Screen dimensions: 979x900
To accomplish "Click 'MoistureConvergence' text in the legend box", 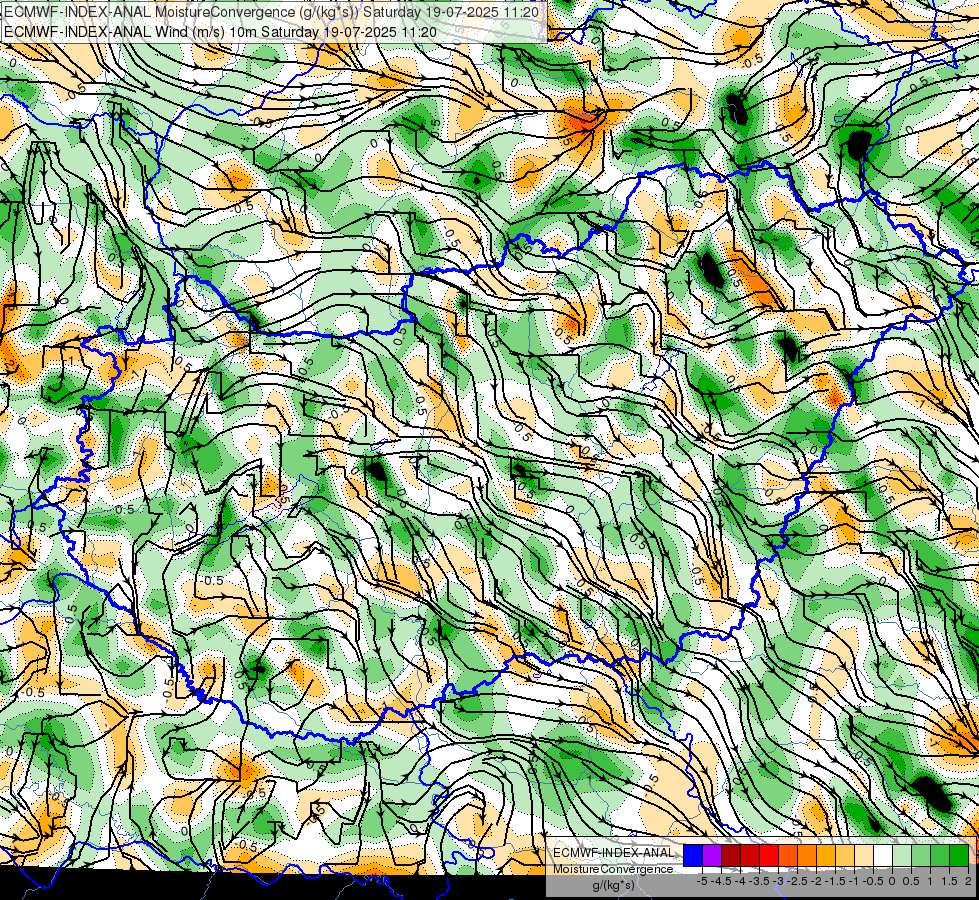I will [613, 869].
